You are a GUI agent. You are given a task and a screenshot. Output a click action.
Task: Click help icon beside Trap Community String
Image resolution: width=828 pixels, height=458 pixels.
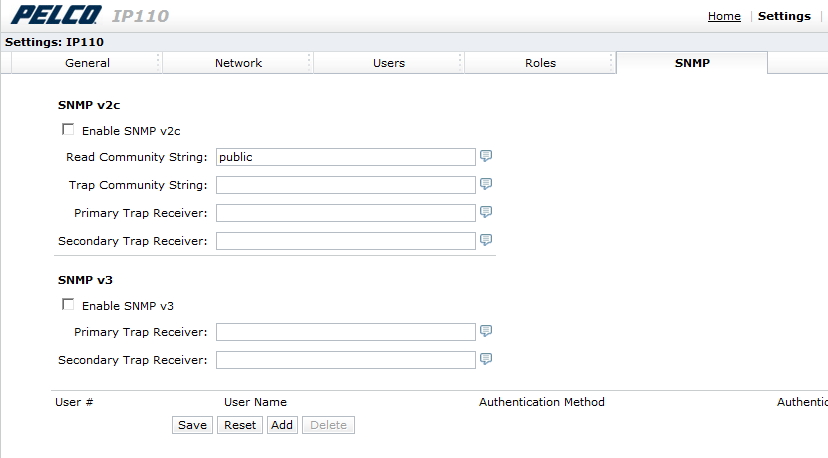coord(486,184)
